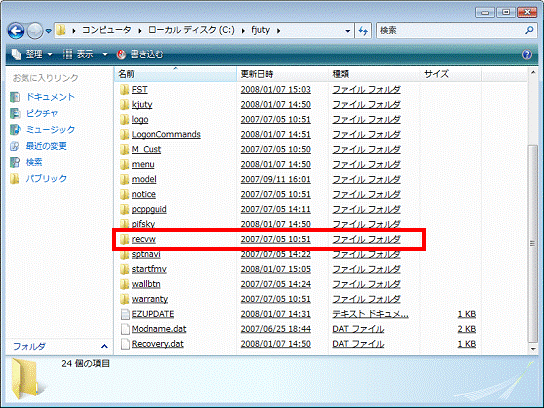Click the vertical scrollbar down arrow
The width and height of the screenshot is (544, 408).
pos(533,349)
